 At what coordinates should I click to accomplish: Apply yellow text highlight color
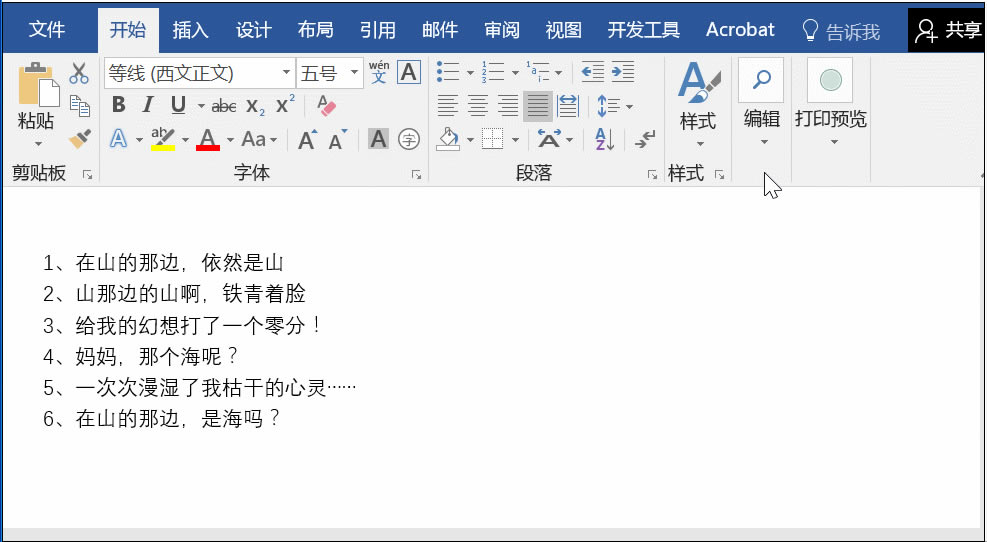(163, 138)
